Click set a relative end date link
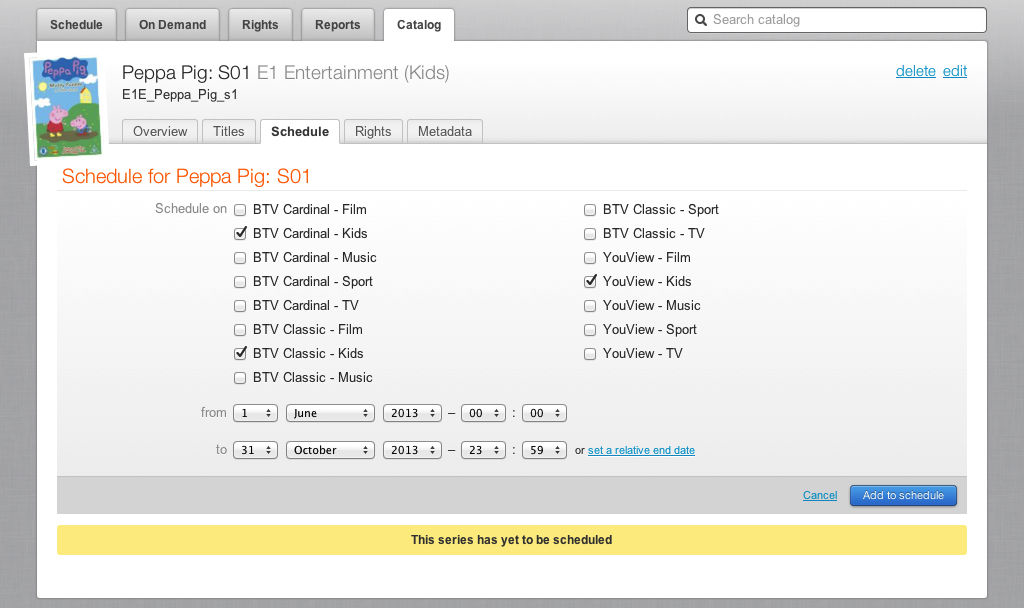This screenshot has height=608, width=1024. pos(641,451)
